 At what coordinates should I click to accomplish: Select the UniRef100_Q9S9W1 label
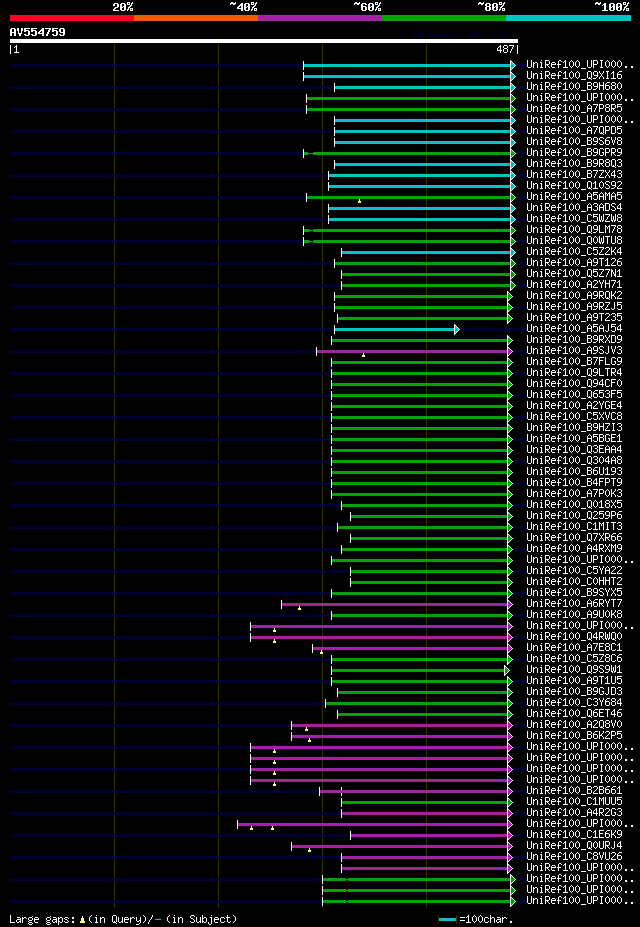[574, 669]
